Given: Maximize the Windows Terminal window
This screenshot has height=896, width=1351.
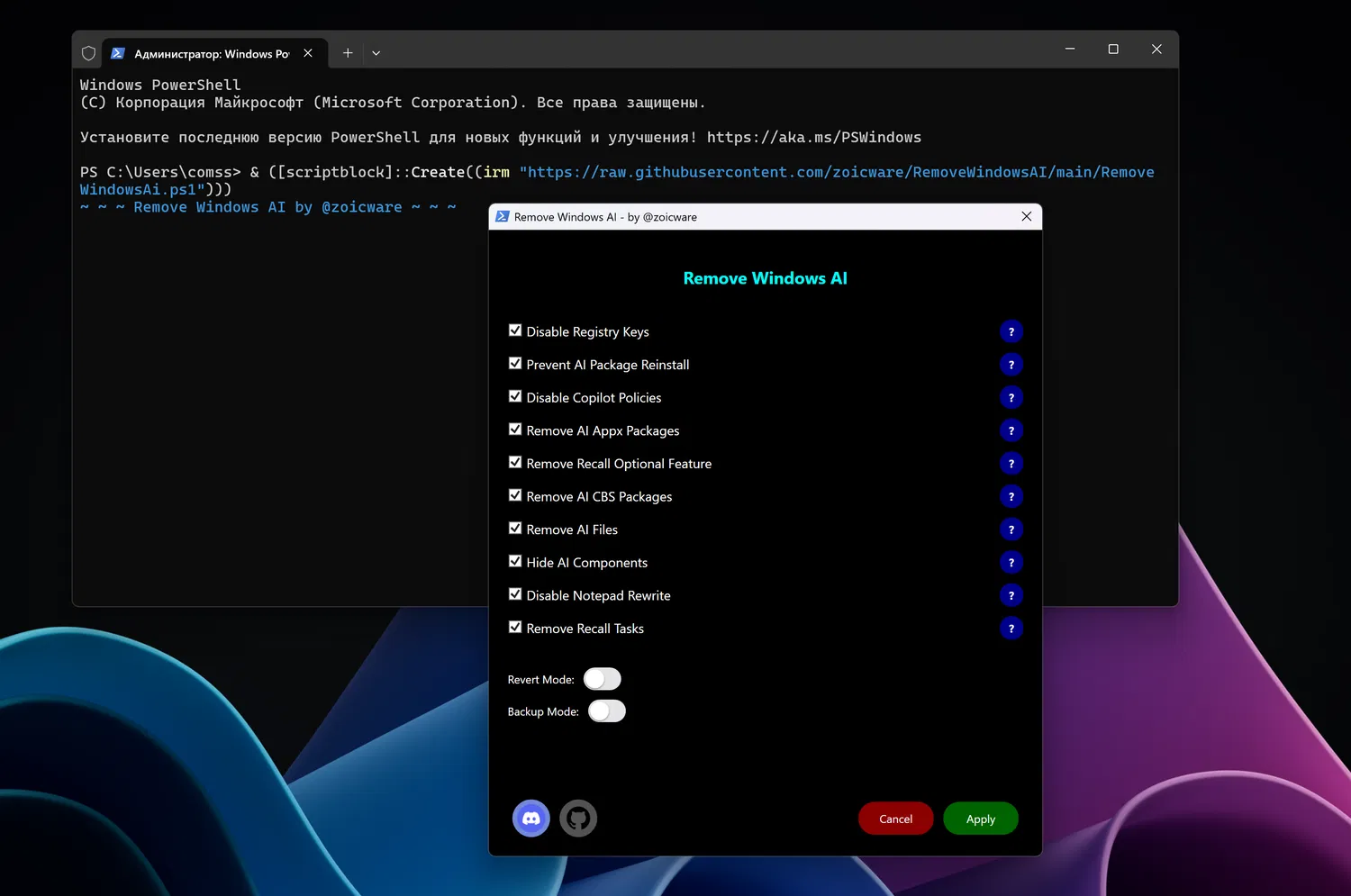Looking at the screenshot, I should 1113,50.
